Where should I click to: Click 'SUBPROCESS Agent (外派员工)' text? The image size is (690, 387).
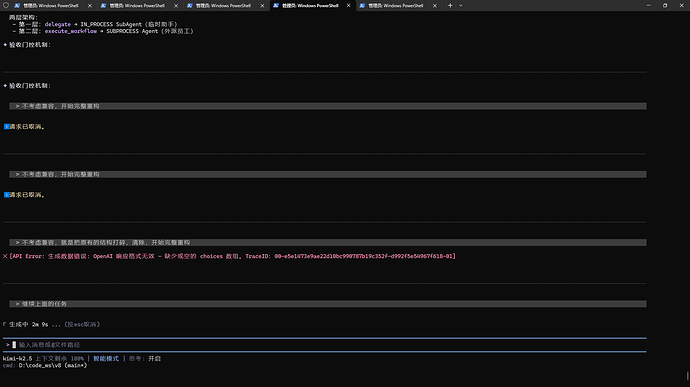[150, 31]
